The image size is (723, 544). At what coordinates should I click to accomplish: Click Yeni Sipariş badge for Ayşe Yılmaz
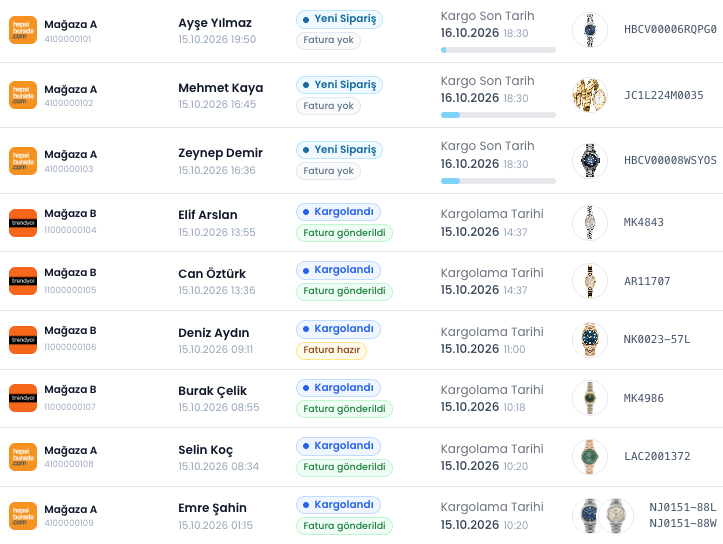tap(339, 19)
